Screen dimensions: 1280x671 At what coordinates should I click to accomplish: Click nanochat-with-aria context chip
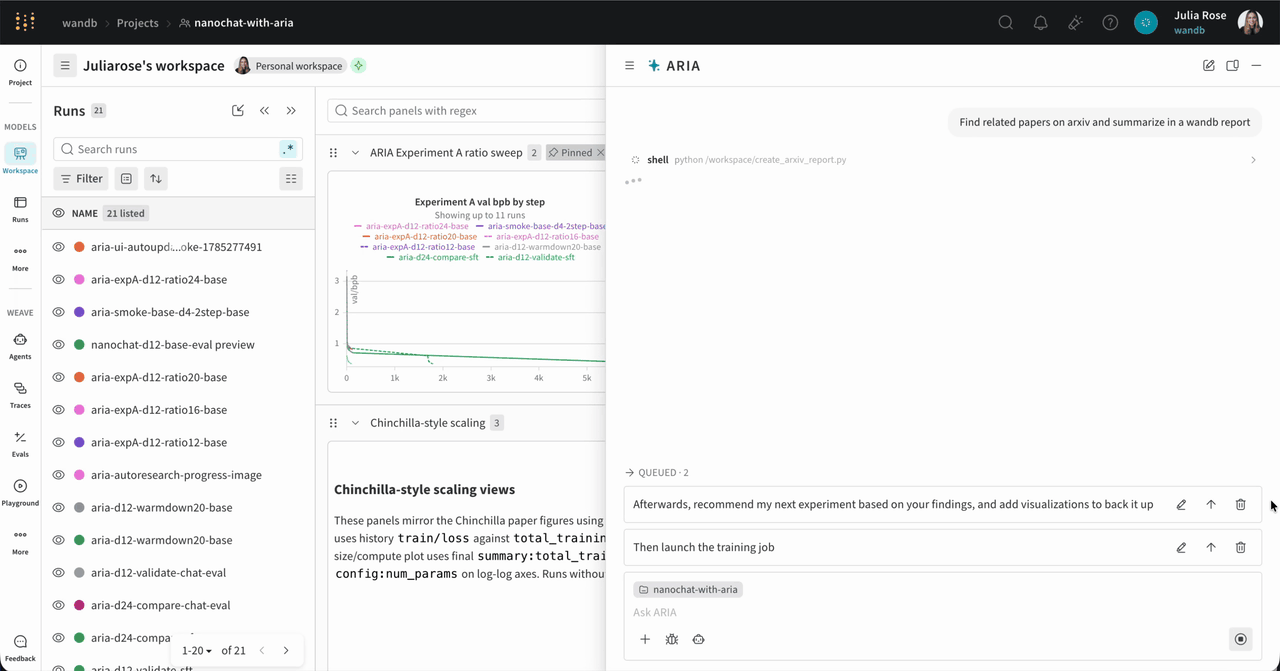click(688, 590)
